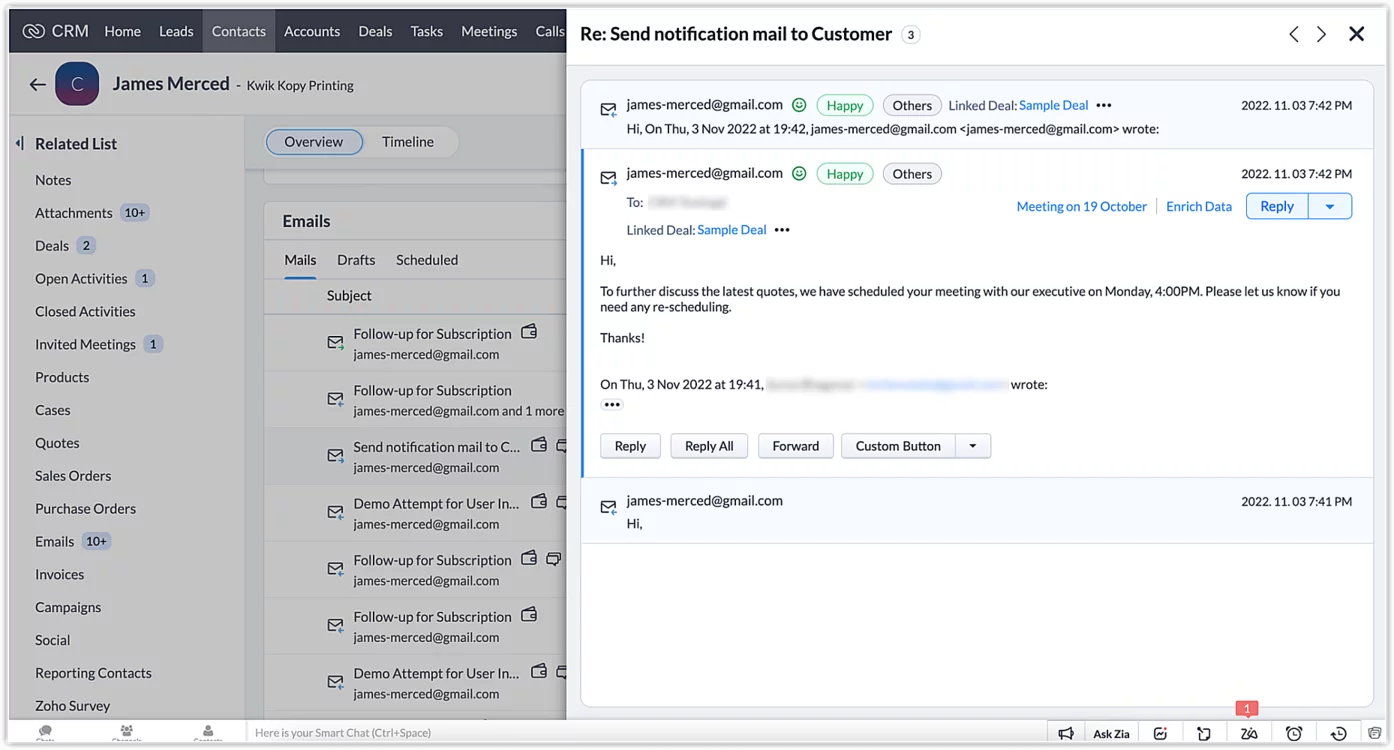Open the Meeting on 19 October link
The image size is (1394, 750).
1081,206
